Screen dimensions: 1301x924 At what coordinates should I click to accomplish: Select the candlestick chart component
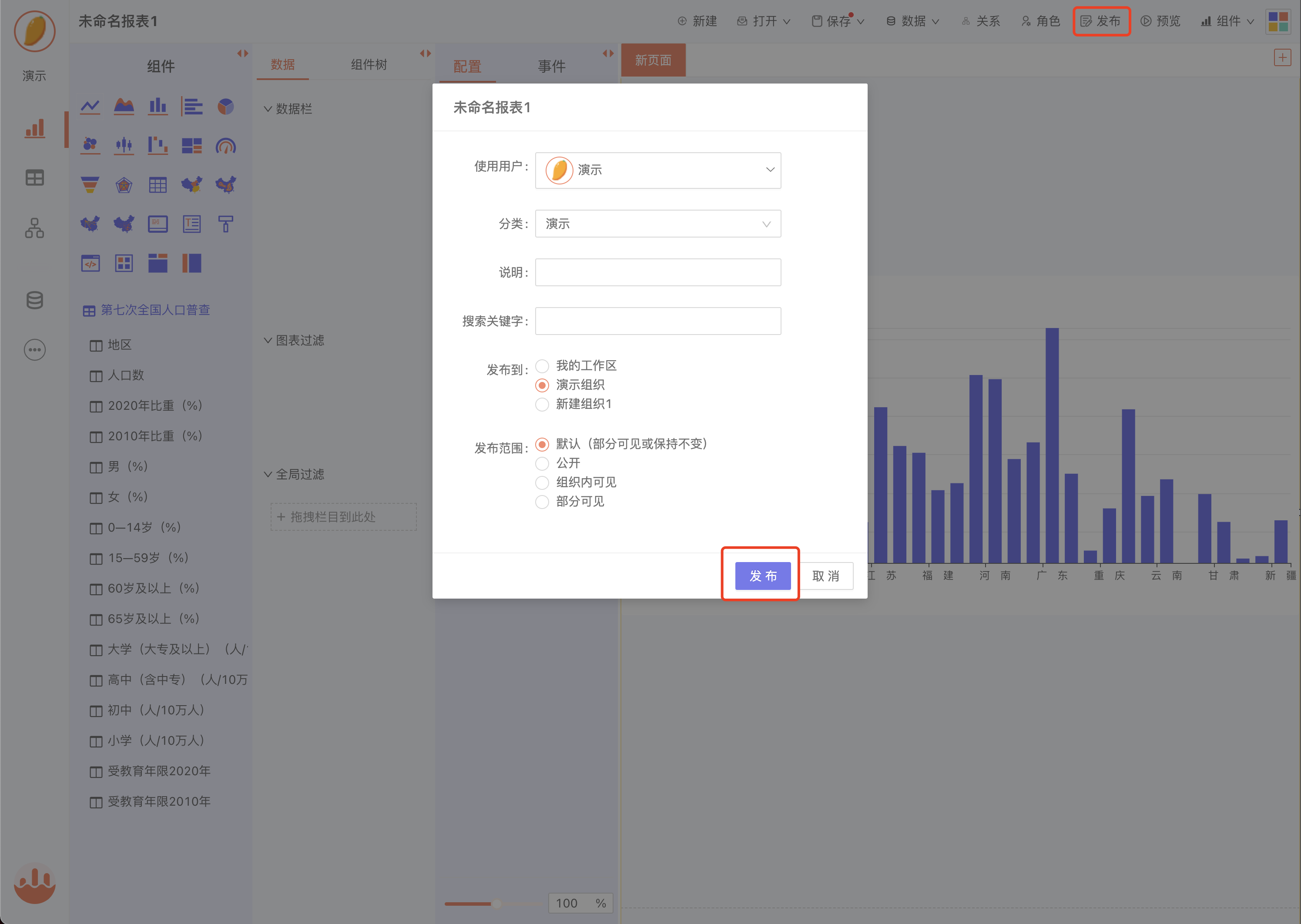tap(124, 146)
